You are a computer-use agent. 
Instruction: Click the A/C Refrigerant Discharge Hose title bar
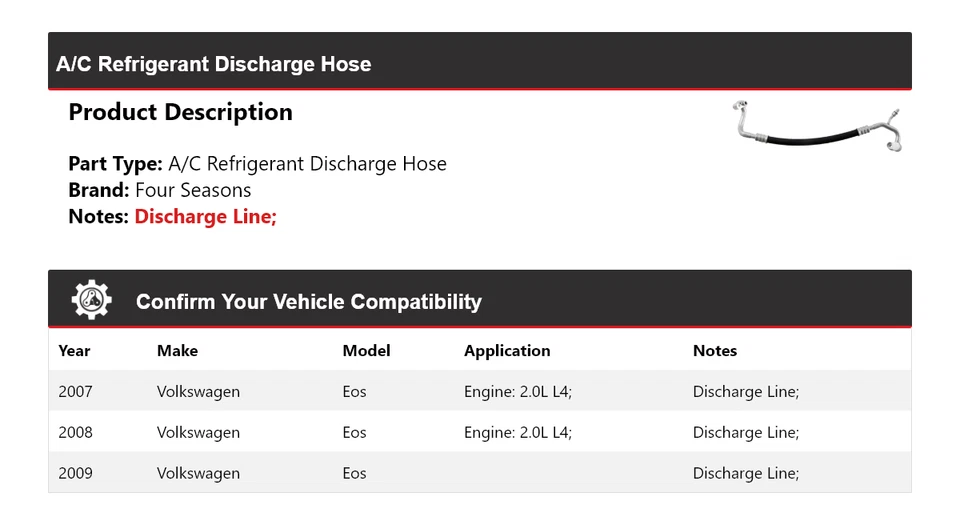[214, 64]
